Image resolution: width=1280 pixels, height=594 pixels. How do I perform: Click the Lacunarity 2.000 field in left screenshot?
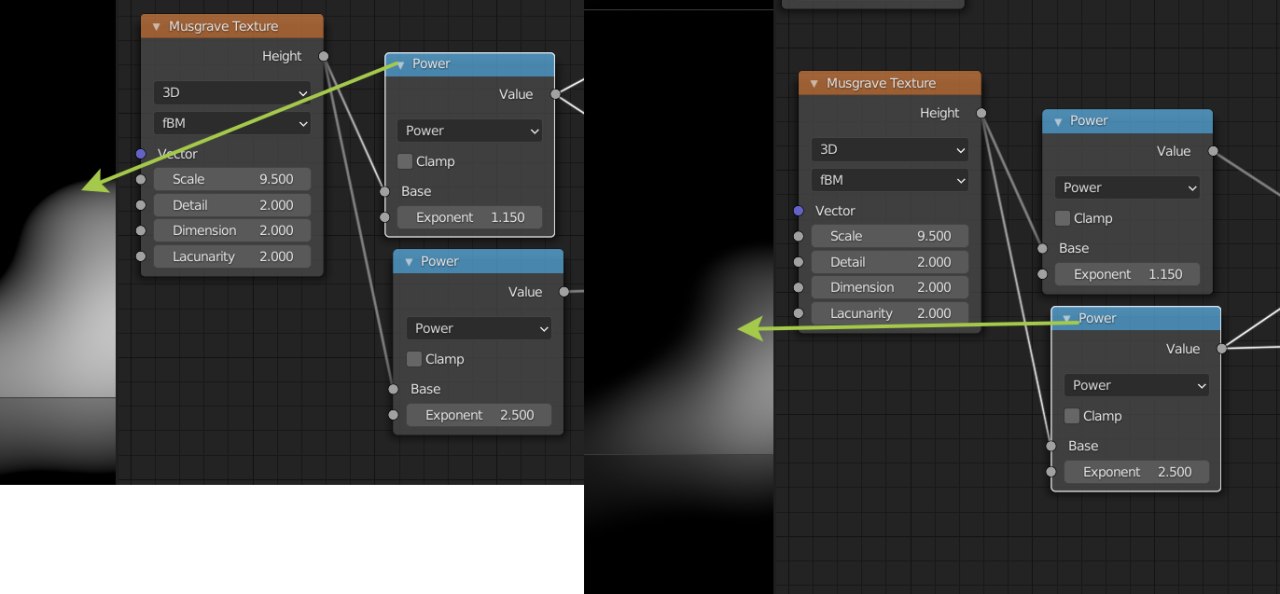point(232,256)
